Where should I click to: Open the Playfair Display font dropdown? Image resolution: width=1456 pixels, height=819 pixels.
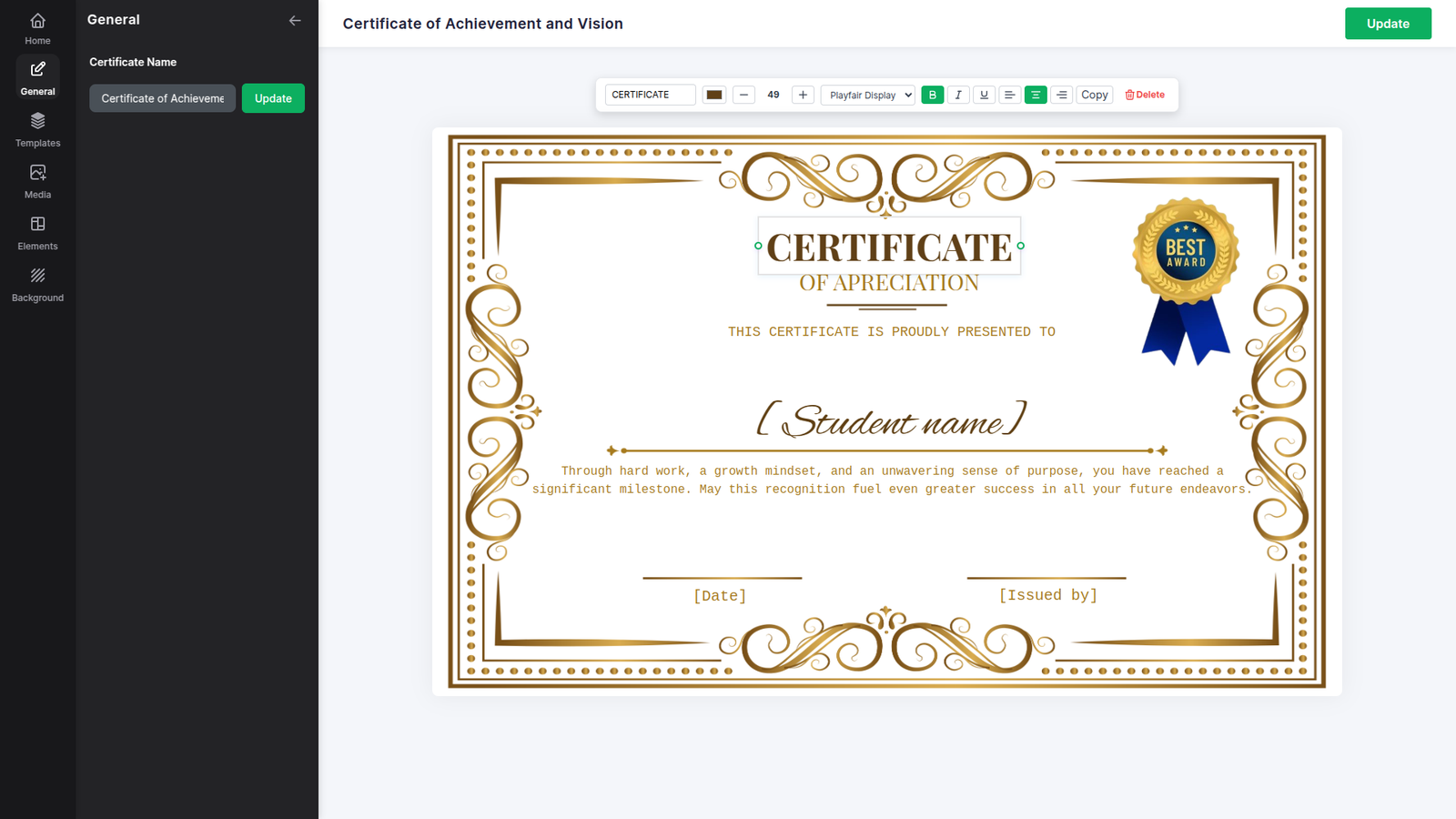(x=868, y=95)
